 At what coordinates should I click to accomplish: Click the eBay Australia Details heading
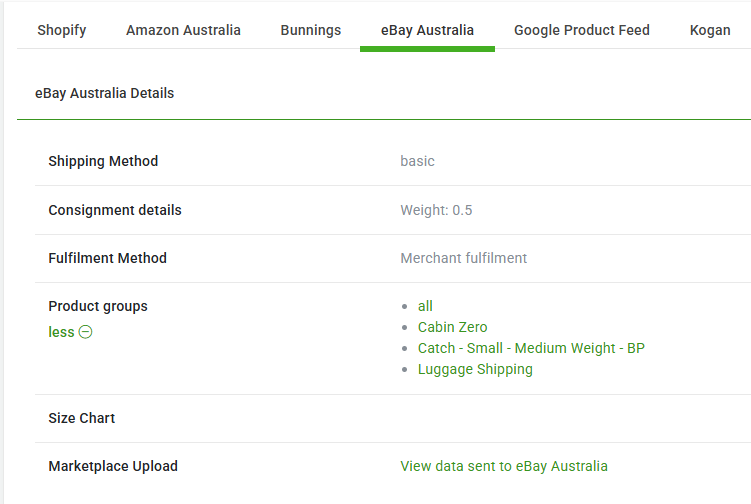pyautogui.click(x=104, y=93)
